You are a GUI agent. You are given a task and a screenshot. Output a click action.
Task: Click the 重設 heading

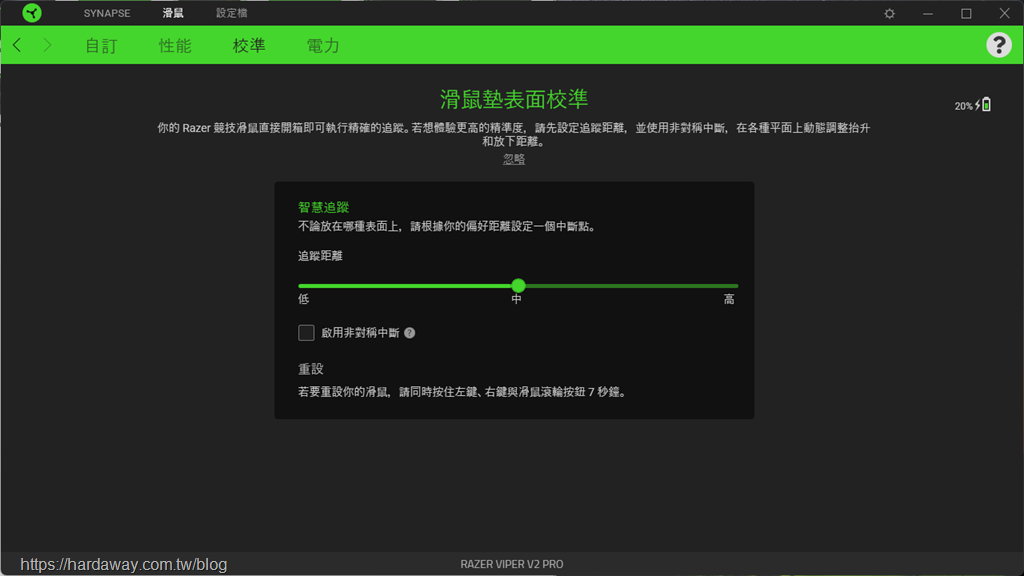pos(311,369)
